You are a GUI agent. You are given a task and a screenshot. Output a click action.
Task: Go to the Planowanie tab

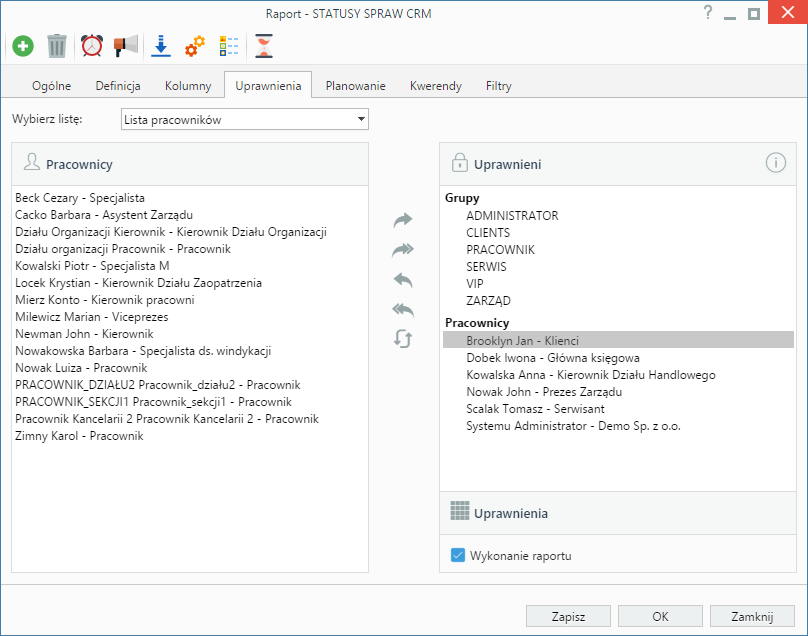[x=356, y=86]
